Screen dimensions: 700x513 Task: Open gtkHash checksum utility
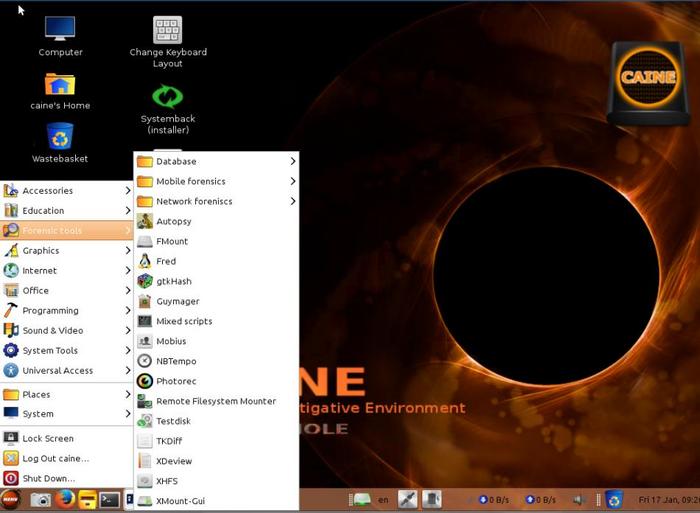pos(173,281)
